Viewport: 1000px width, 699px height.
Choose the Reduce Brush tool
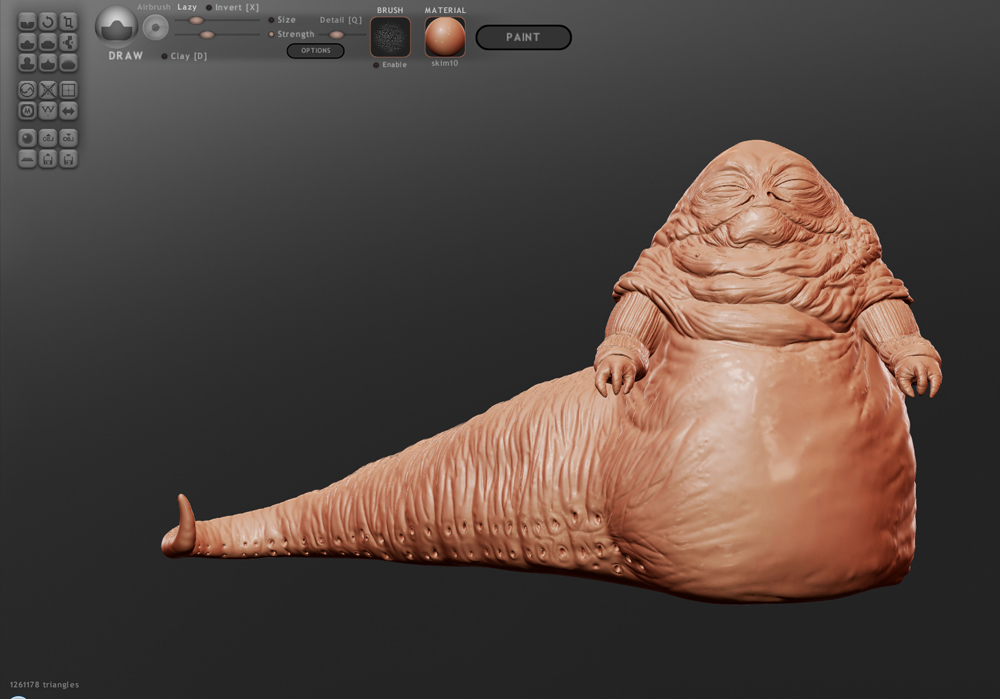coord(27,90)
